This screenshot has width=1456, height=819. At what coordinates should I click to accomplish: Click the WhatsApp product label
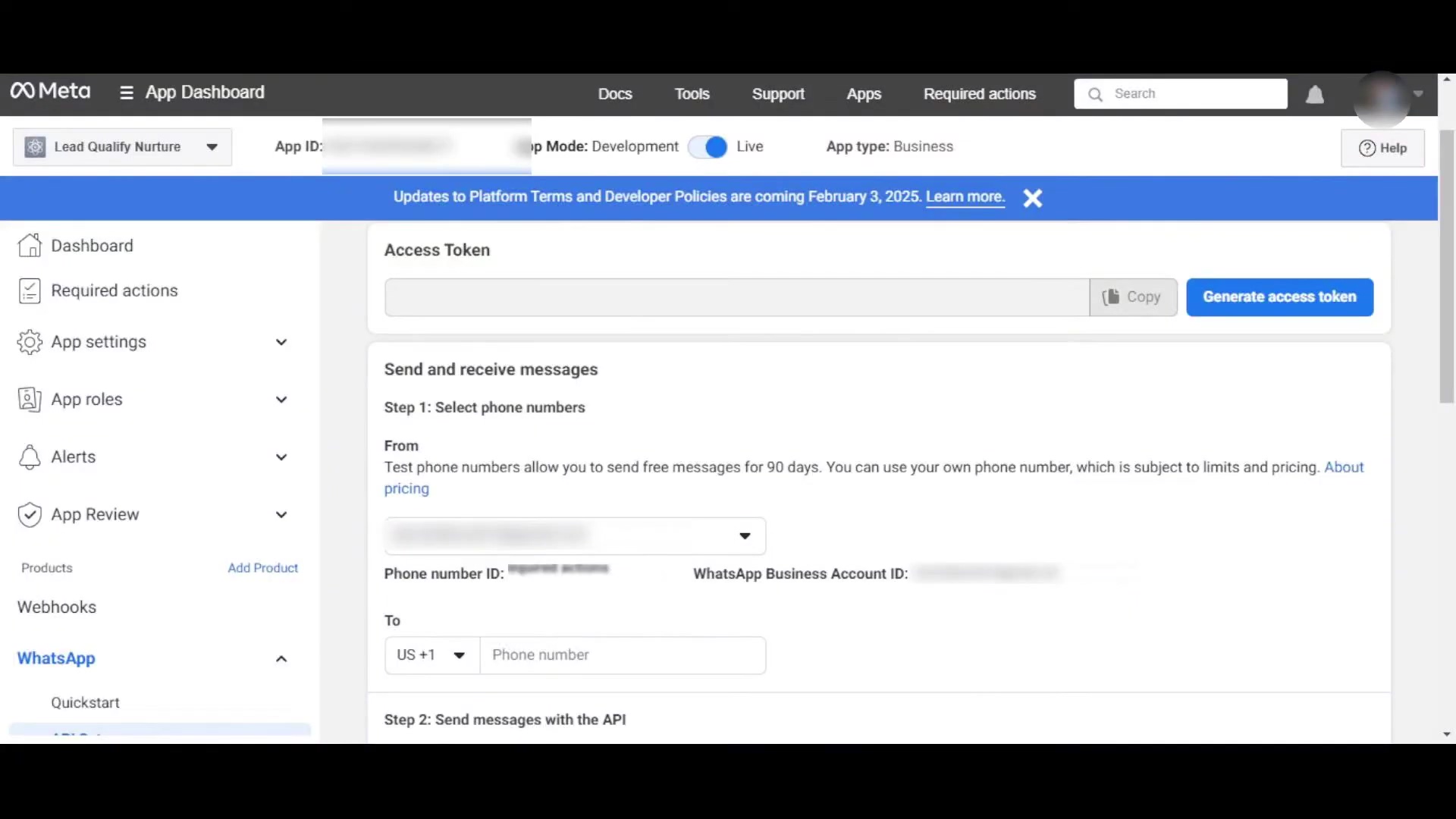point(56,658)
